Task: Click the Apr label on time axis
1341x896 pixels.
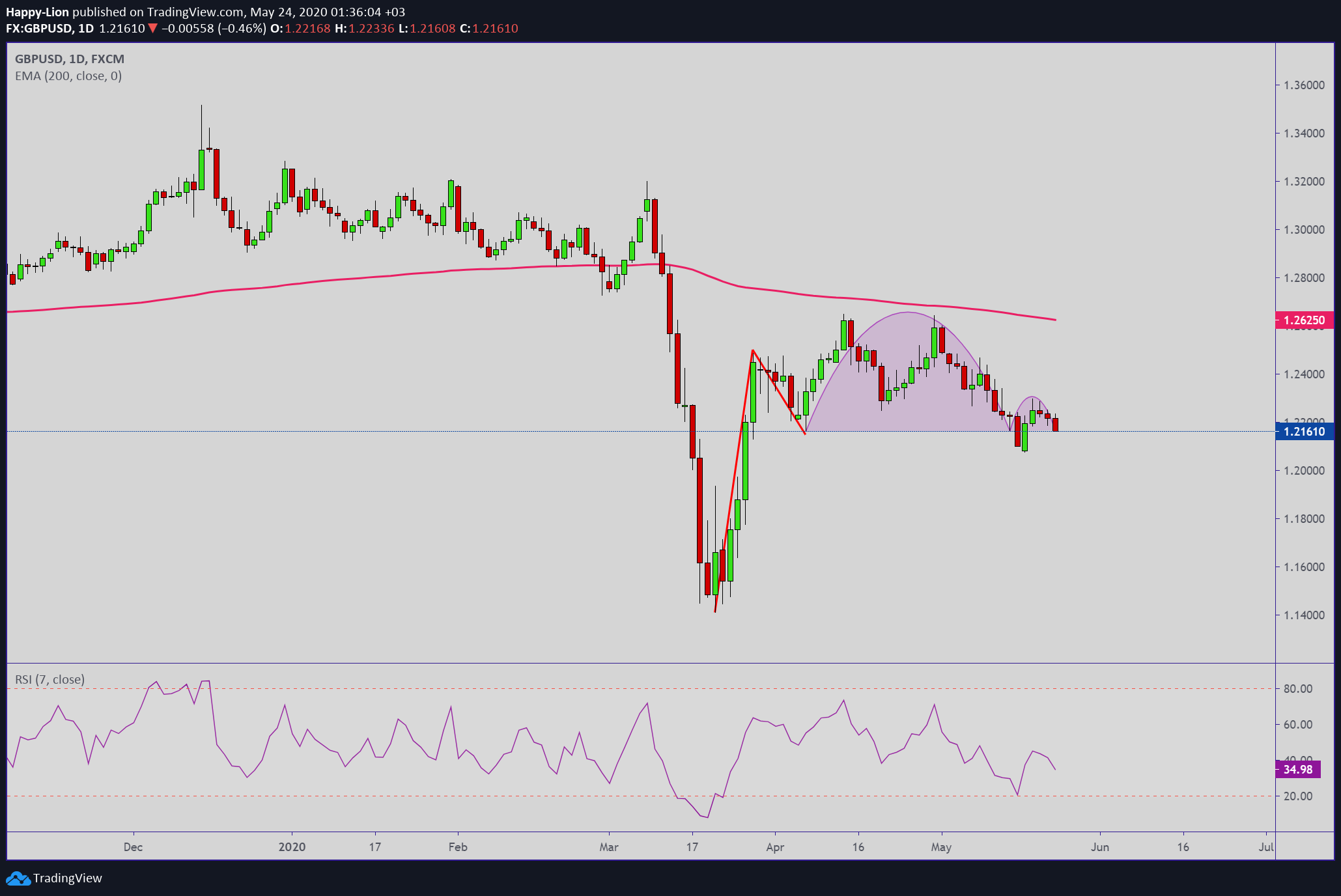Action: (775, 847)
